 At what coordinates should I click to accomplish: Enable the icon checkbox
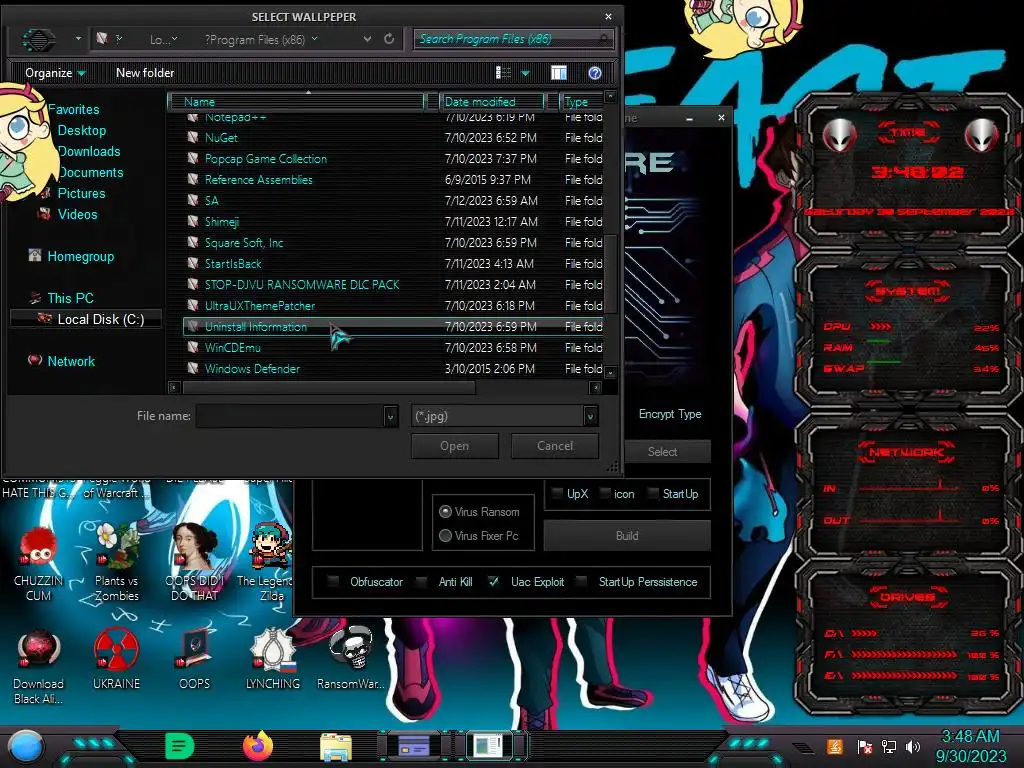point(605,493)
